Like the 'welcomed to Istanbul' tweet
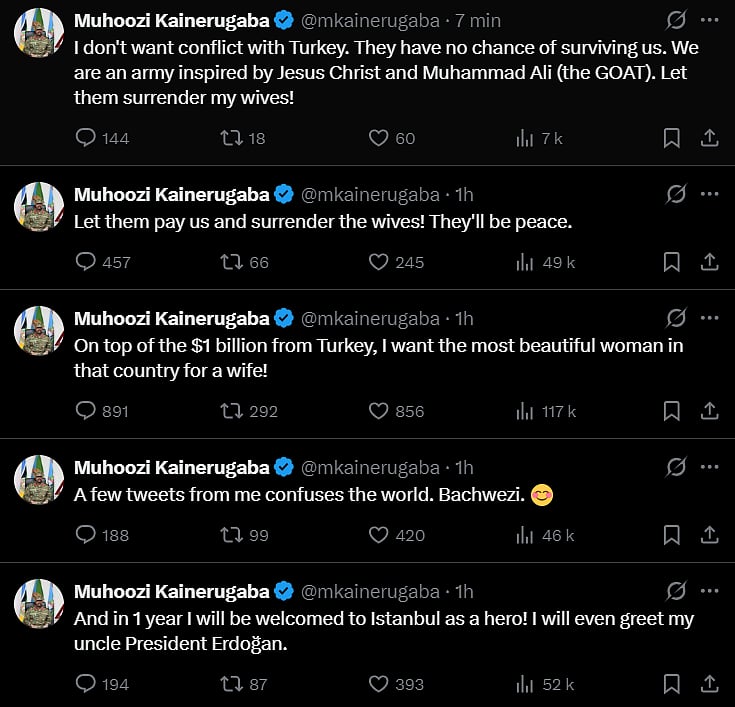The image size is (735, 707). (x=378, y=684)
